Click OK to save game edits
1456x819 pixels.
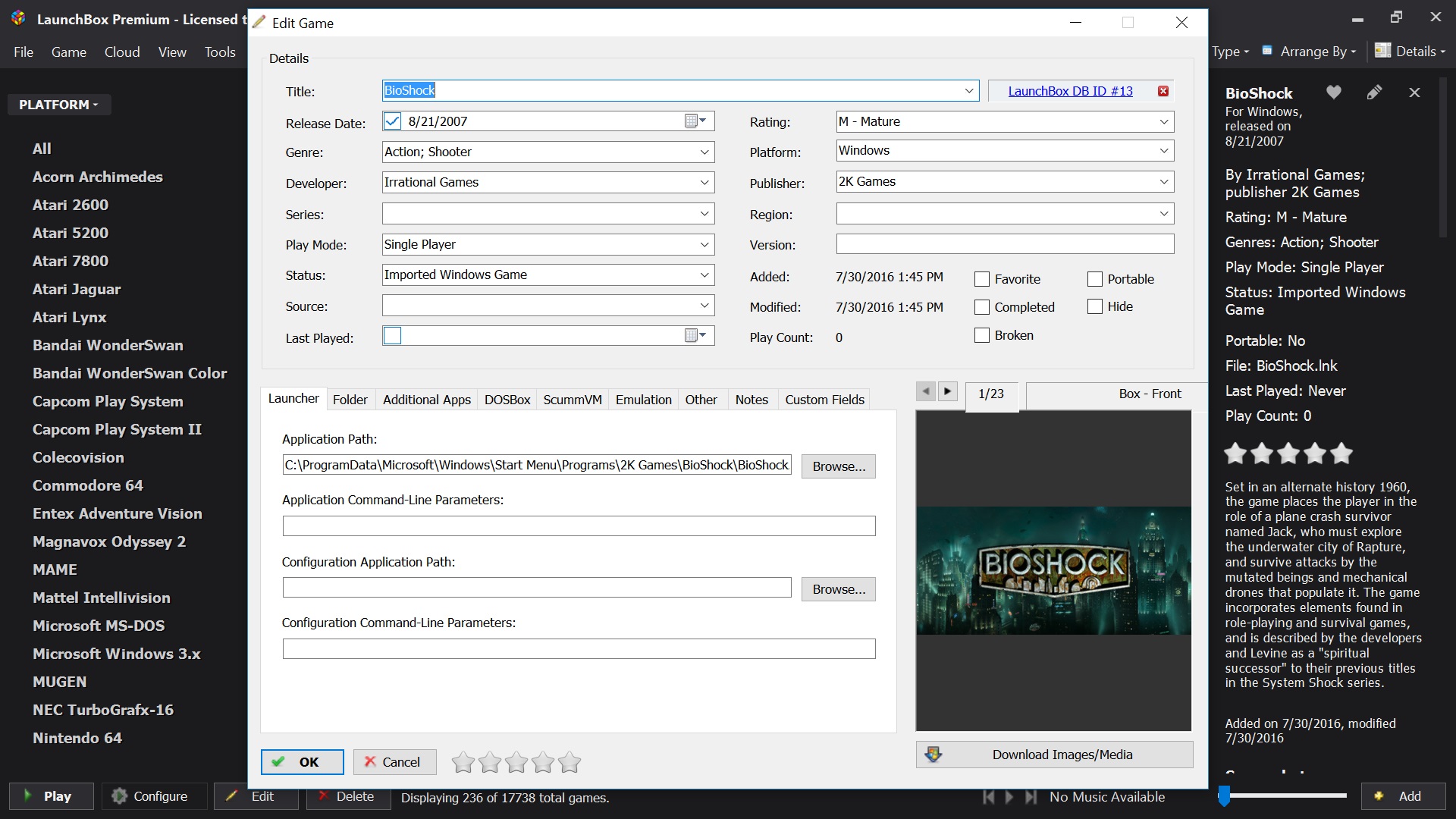[302, 762]
